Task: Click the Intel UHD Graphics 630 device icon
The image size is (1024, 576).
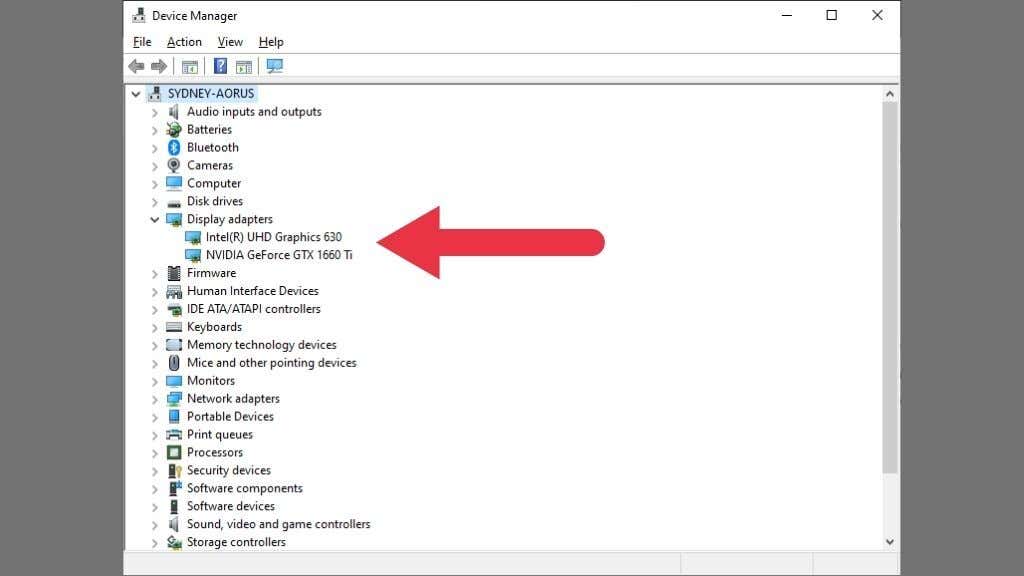Action: coord(193,237)
